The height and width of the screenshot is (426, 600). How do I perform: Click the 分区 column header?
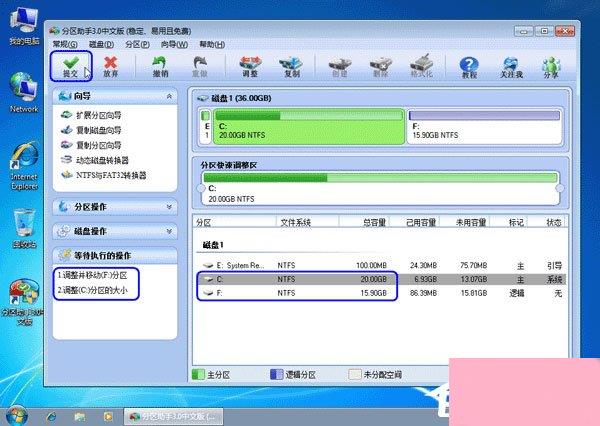coord(235,222)
